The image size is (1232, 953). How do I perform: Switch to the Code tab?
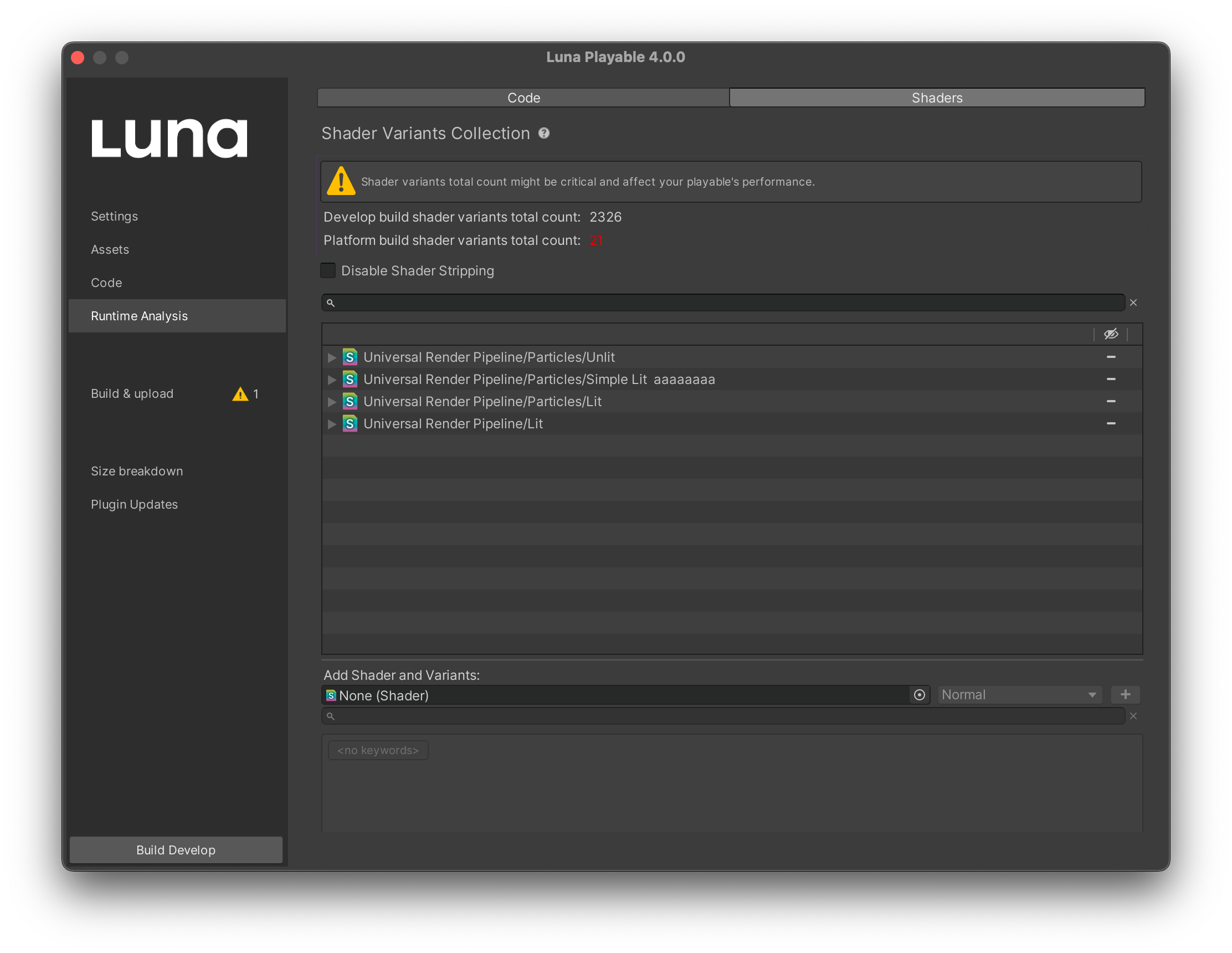[x=523, y=98]
